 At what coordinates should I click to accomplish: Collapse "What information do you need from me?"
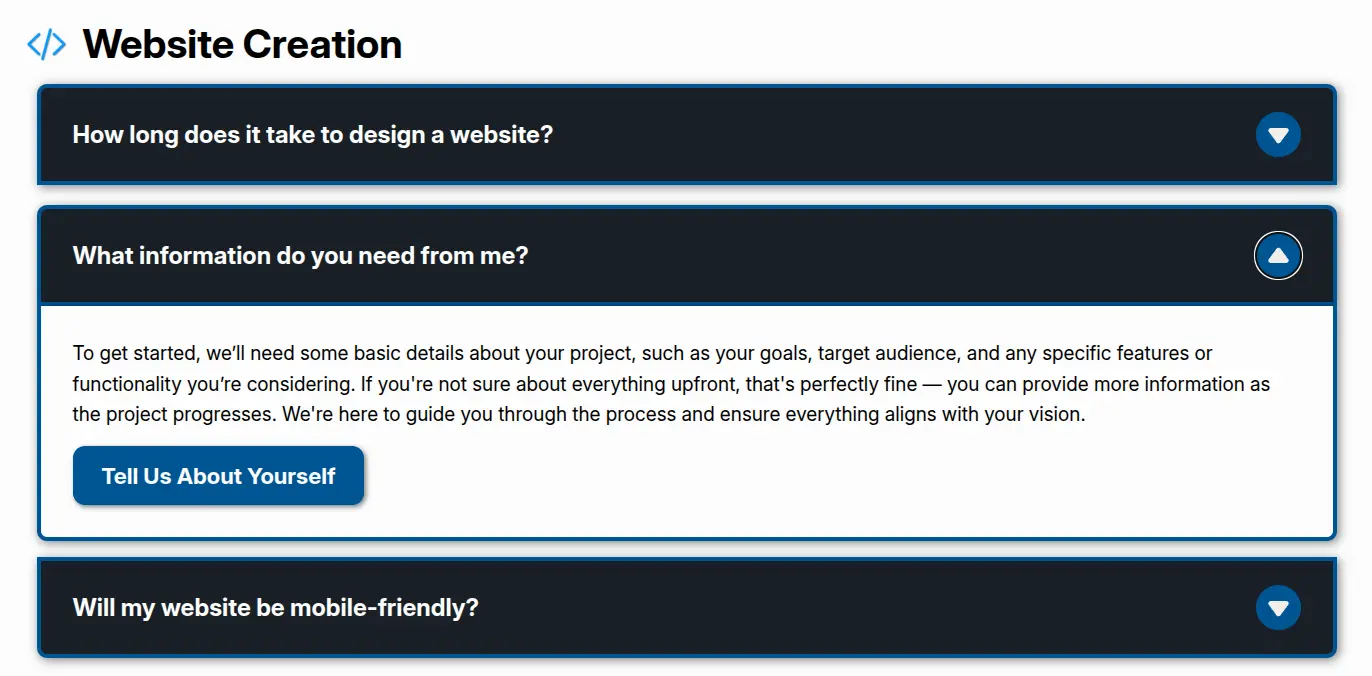(300, 256)
